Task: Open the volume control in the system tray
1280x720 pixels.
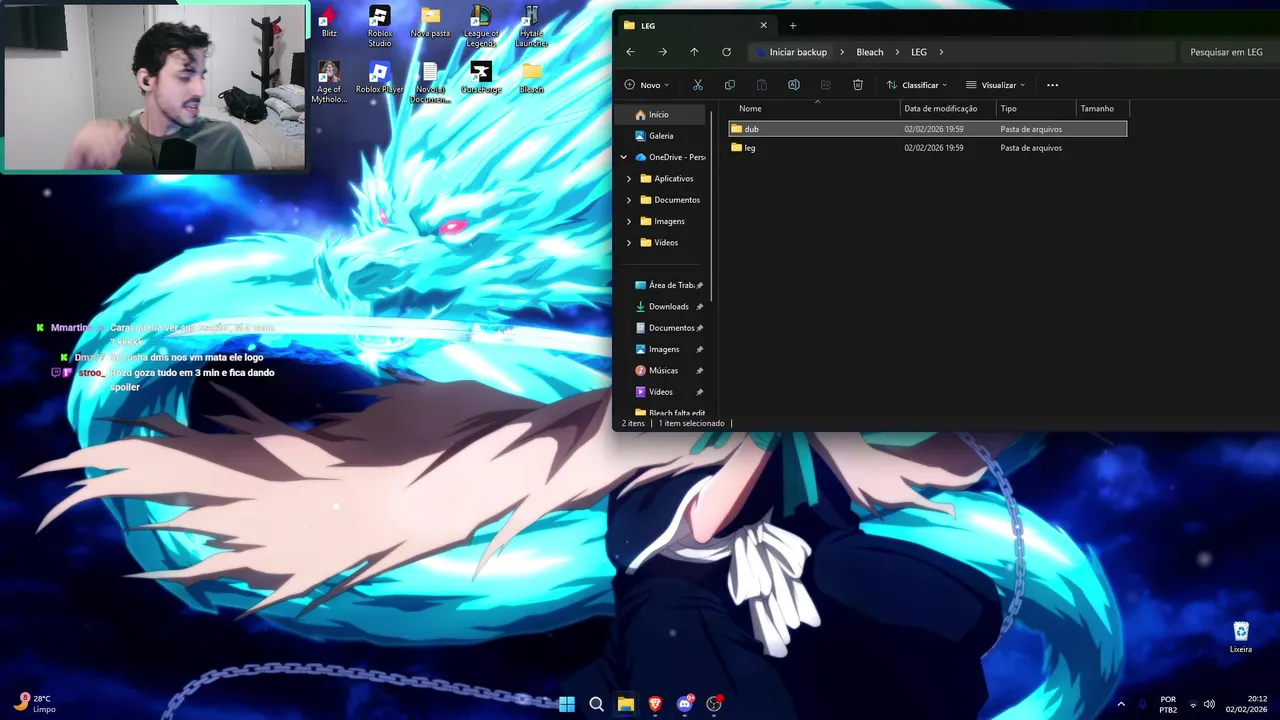Action: click(x=1209, y=704)
